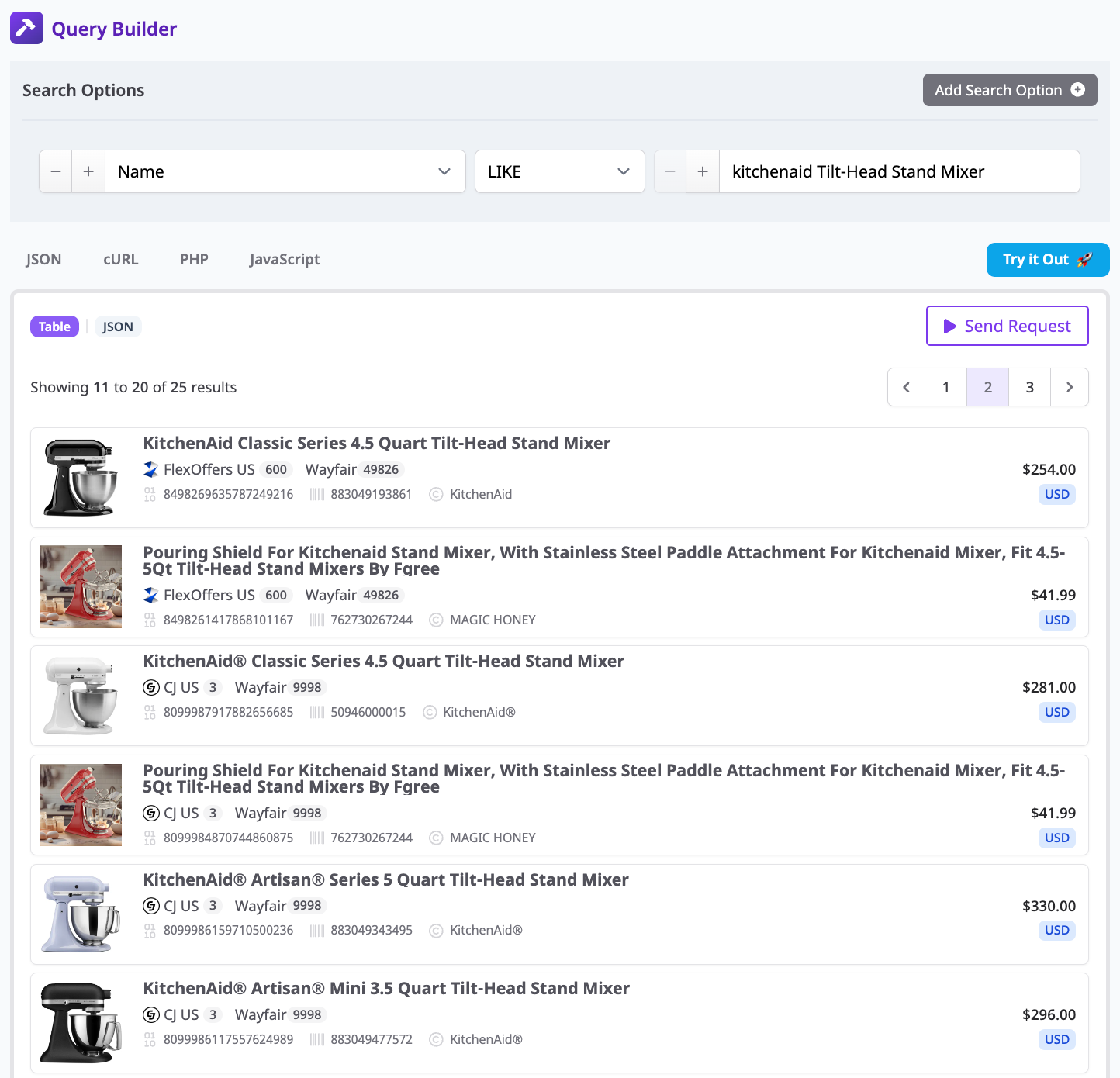Click the Query Builder hammer logo icon
Viewport: 1120px width, 1078px height.
pyautogui.click(x=26, y=28)
